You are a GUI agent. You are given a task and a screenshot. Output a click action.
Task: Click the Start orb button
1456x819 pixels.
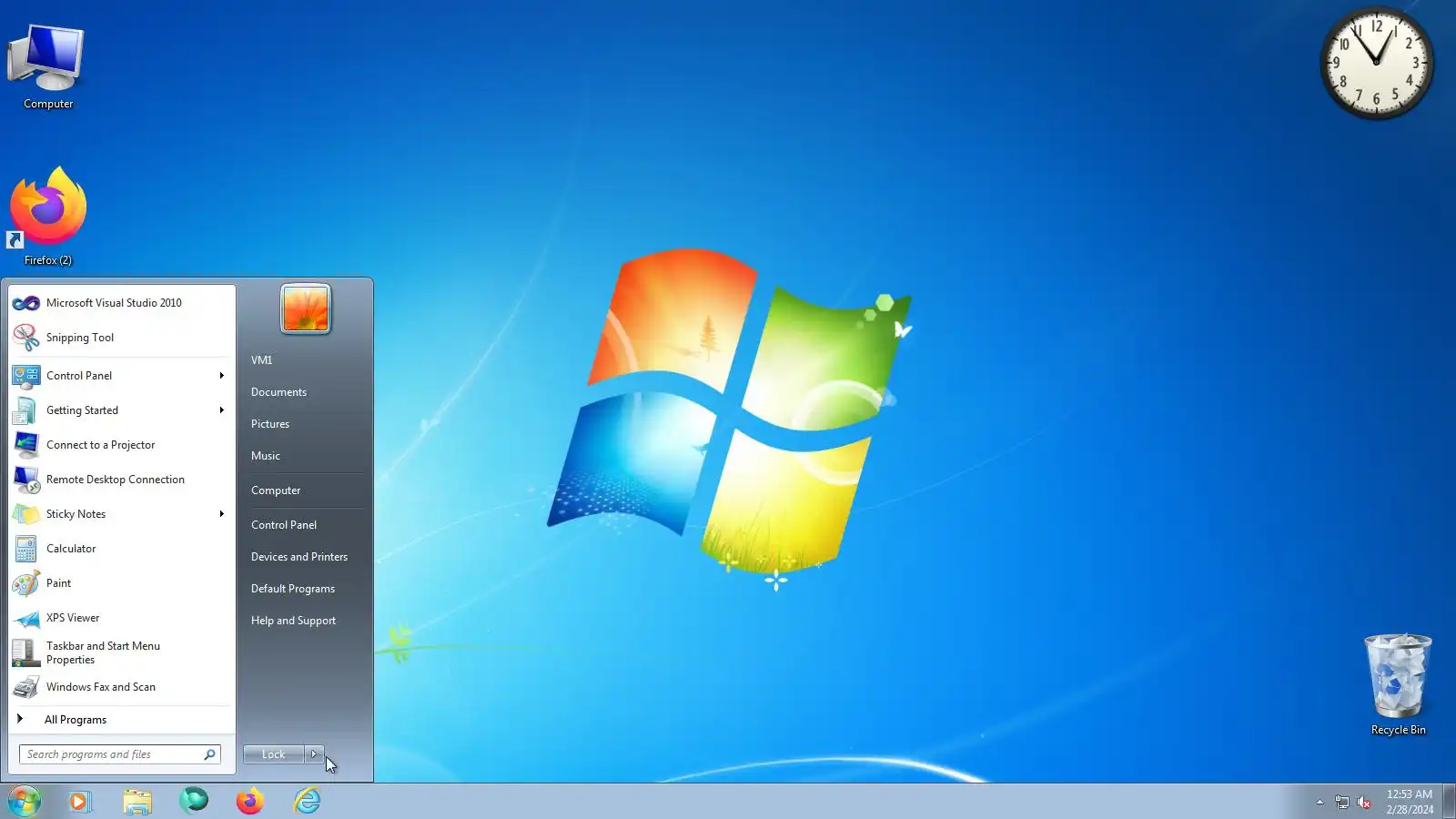pyautogui.click(x=25, y=802)
